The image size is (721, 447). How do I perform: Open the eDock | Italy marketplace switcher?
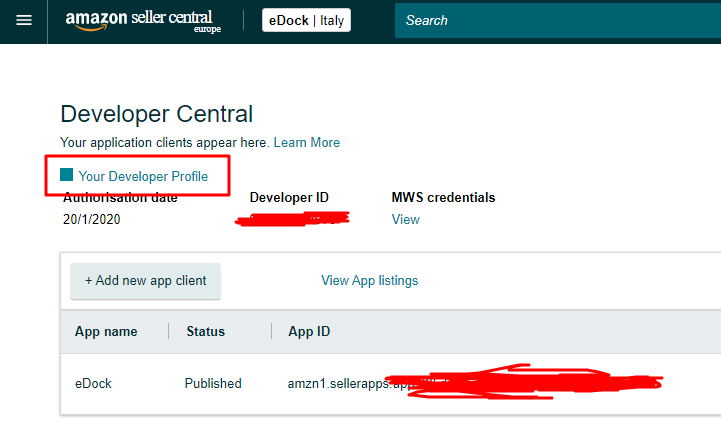click(x=306, y=20)
